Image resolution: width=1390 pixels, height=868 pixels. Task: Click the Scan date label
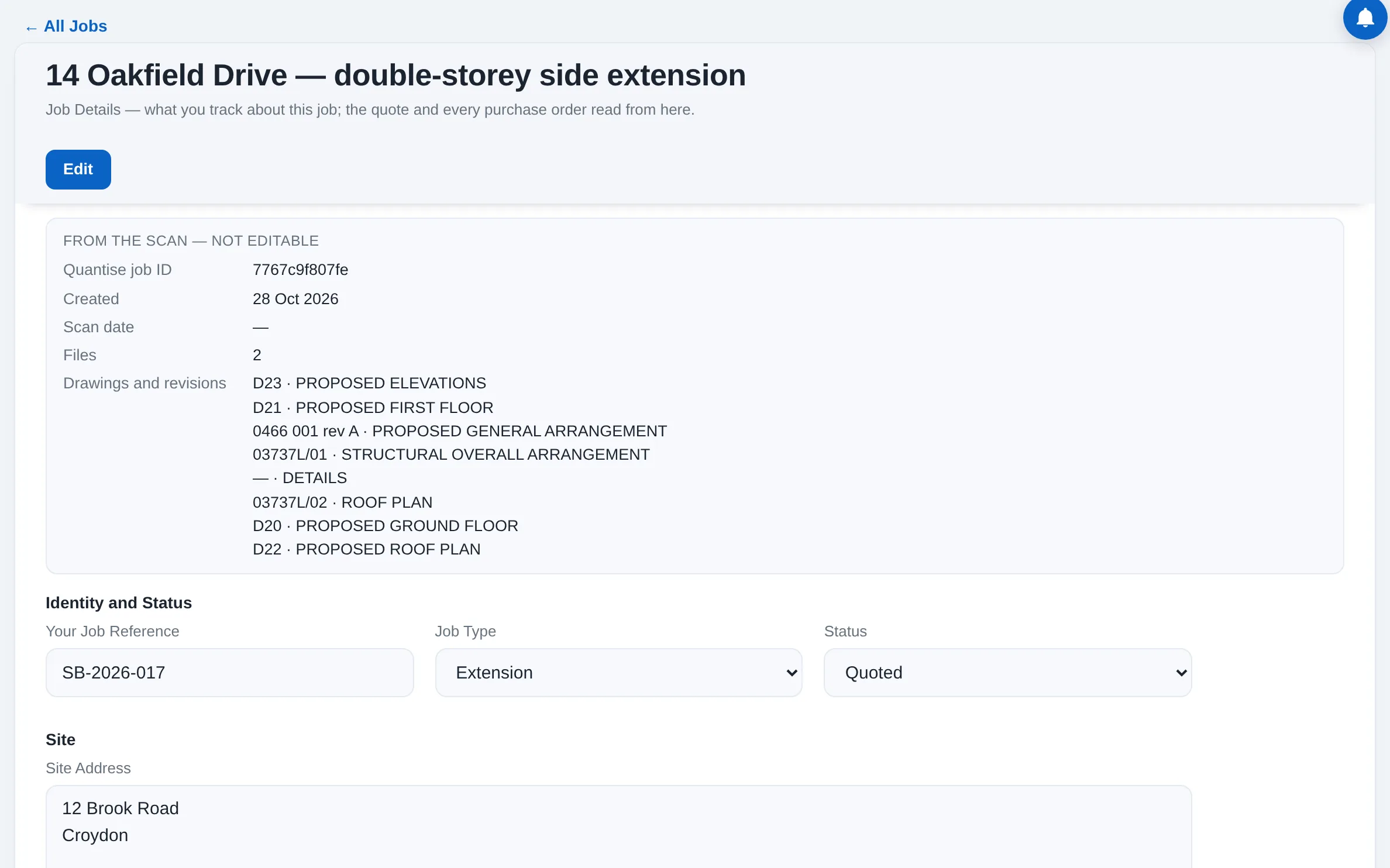(x=98, y=327)
